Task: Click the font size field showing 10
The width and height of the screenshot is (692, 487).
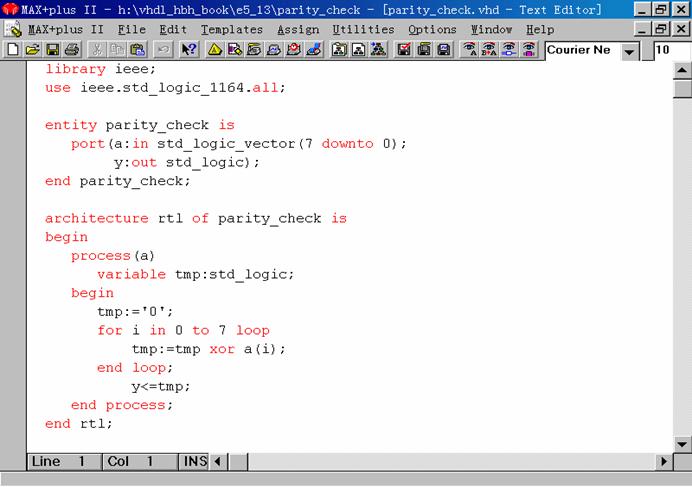Action: click(x=673, y=50)
